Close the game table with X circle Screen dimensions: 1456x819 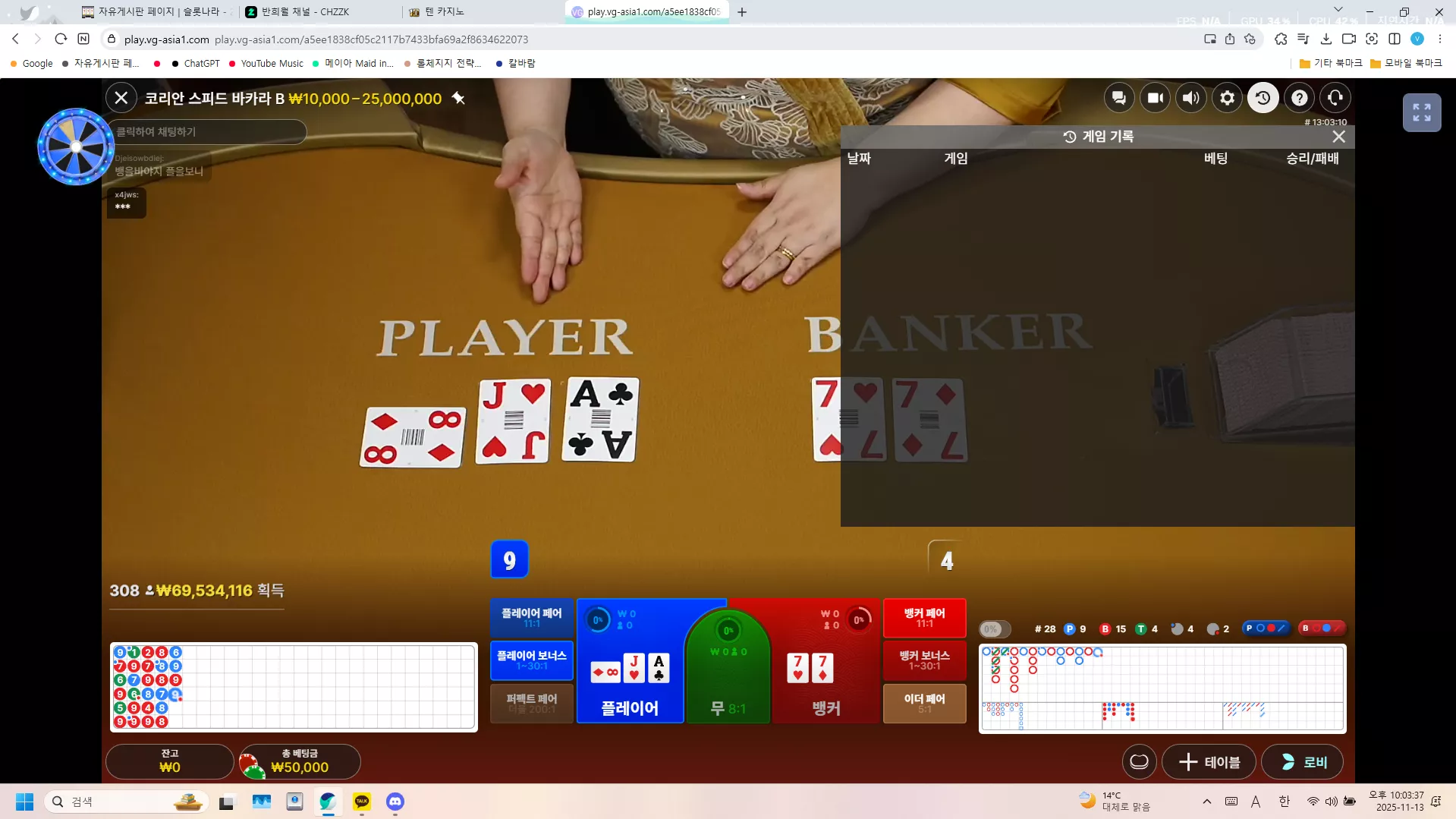(x=121, y=98)
